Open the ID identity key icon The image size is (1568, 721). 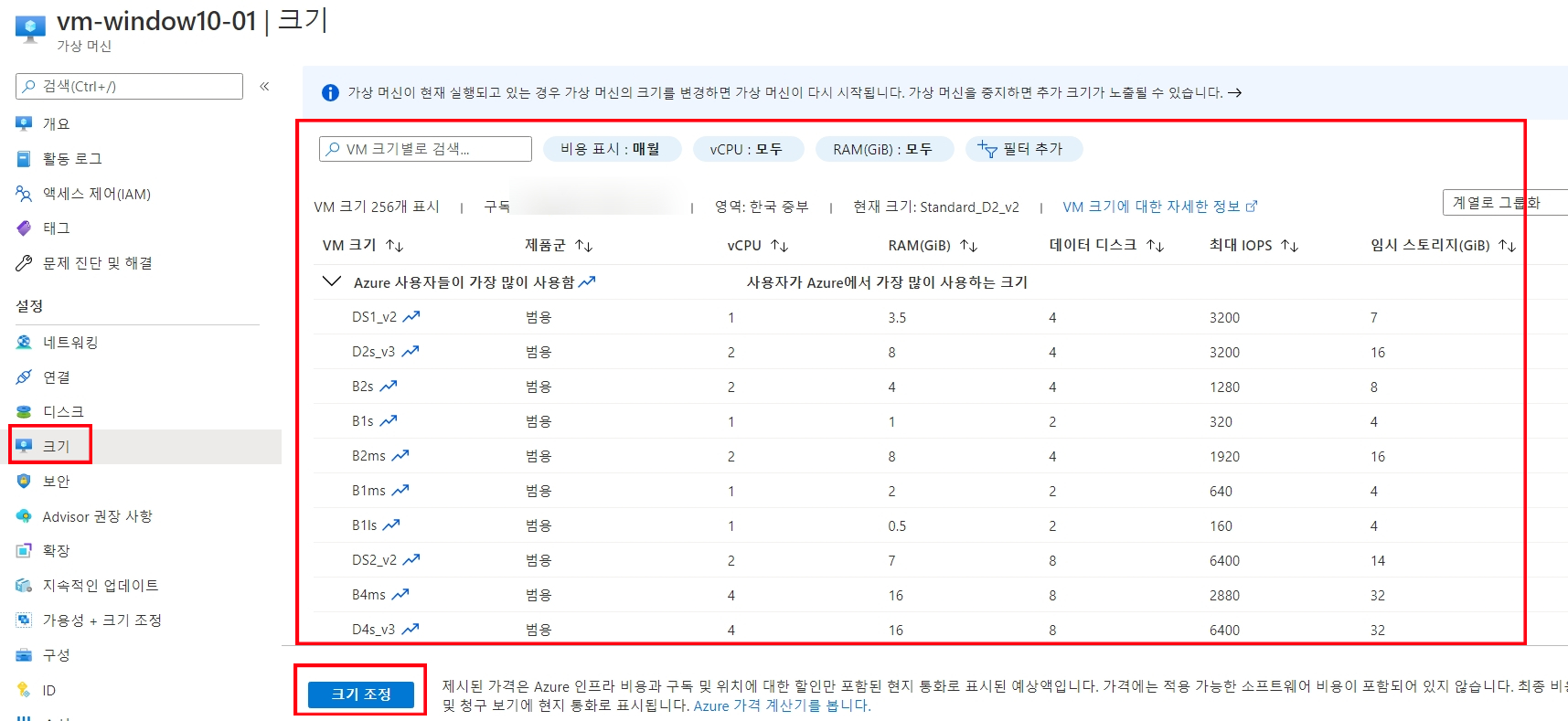point(24,690)
